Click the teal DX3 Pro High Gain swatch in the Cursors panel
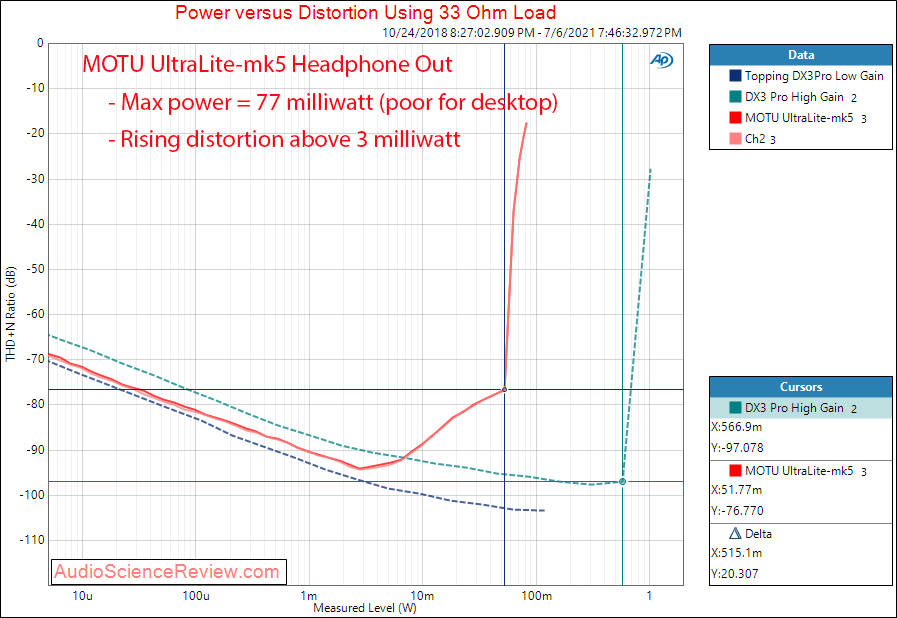Viewport: 897px width, 618px height. click(x=735, y=407)
